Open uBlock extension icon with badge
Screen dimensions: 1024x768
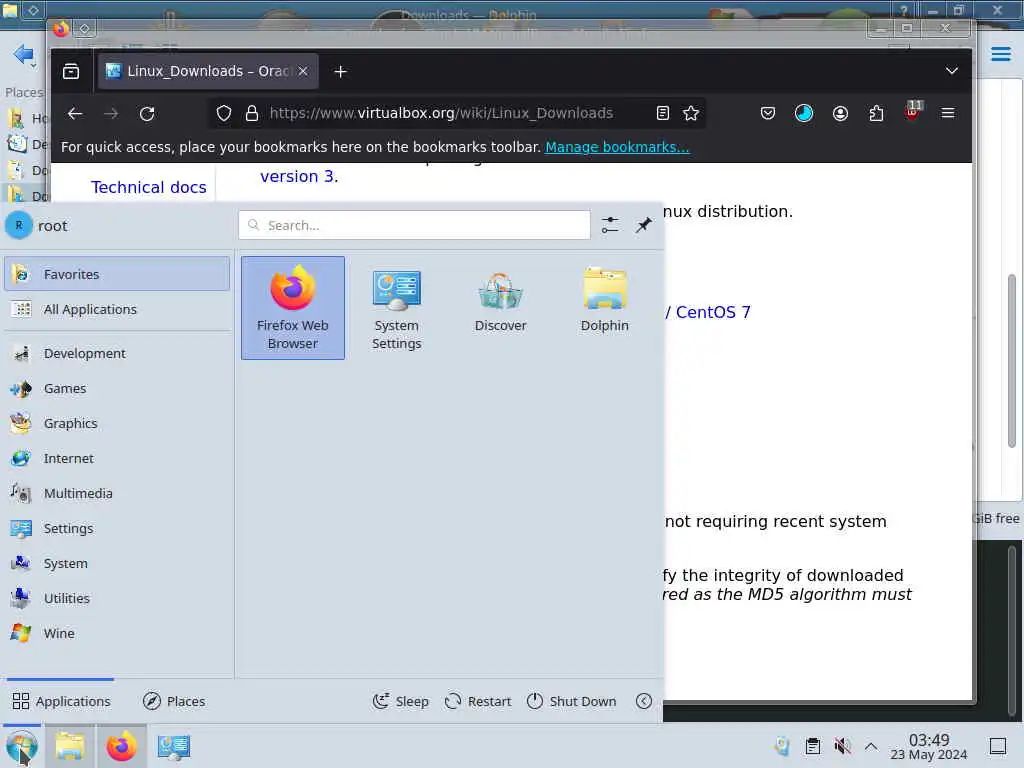pyautogui.click(x=913, y=112)
